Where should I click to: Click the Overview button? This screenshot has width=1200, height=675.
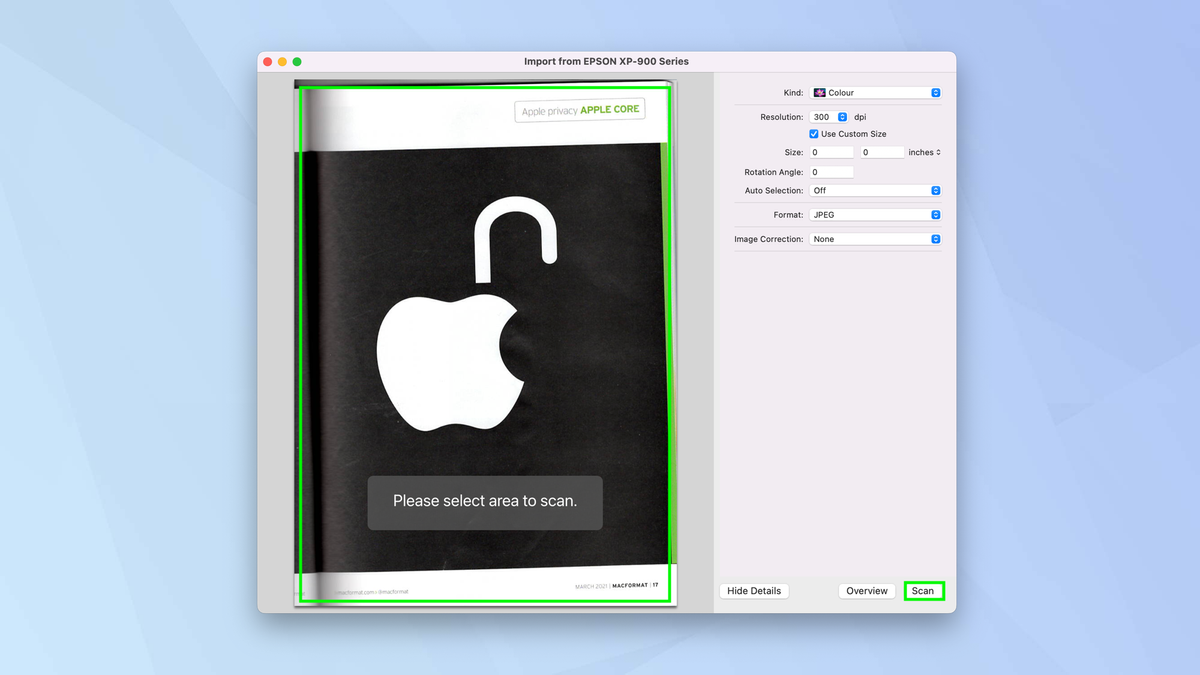[866, 590]
